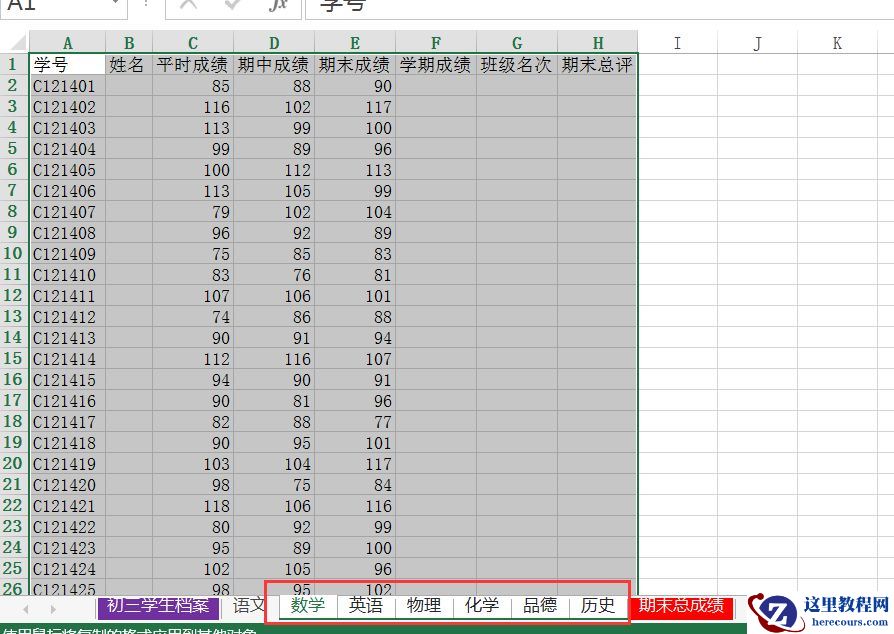Select cell containing C121415

tap(67, 380)
